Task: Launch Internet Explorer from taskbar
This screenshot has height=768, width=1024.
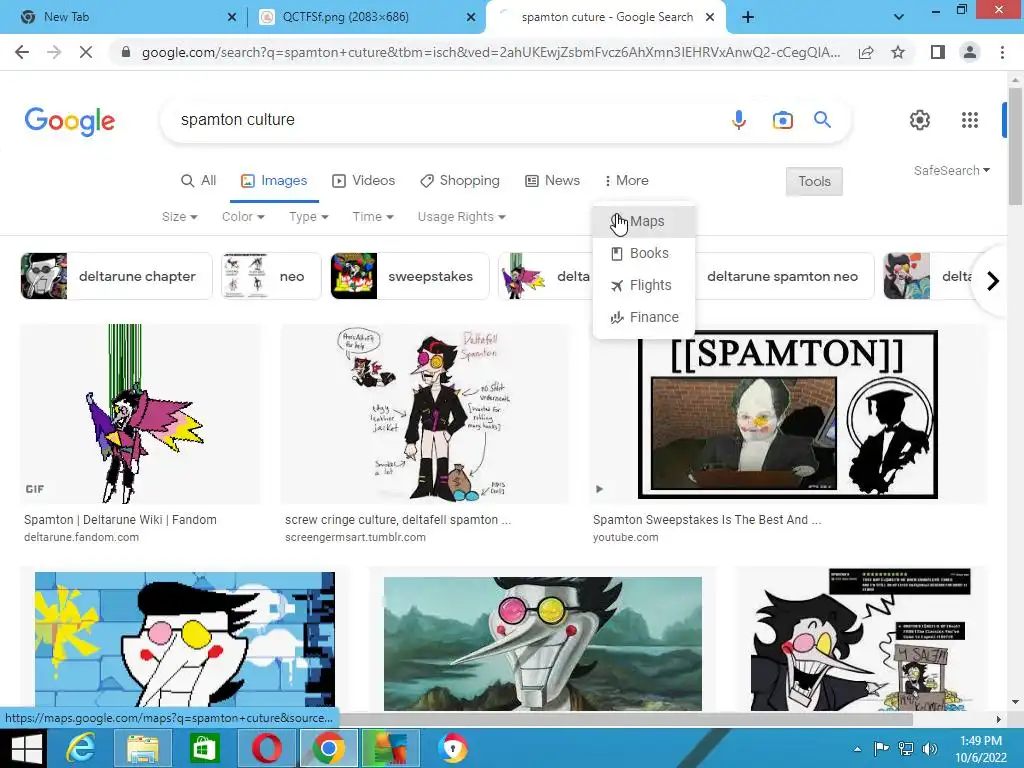Action: [82, 748]
